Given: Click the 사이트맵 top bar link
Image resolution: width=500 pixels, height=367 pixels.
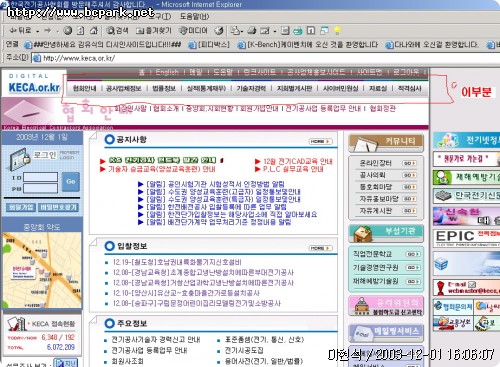Looking at the screenshot, I should [x=370, y=72].
